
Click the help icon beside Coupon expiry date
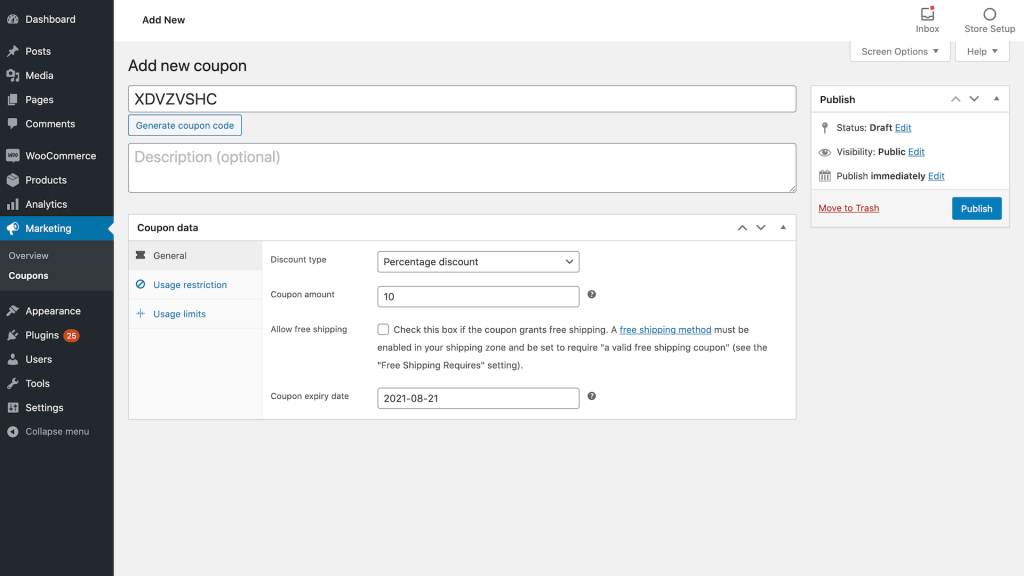592,396
